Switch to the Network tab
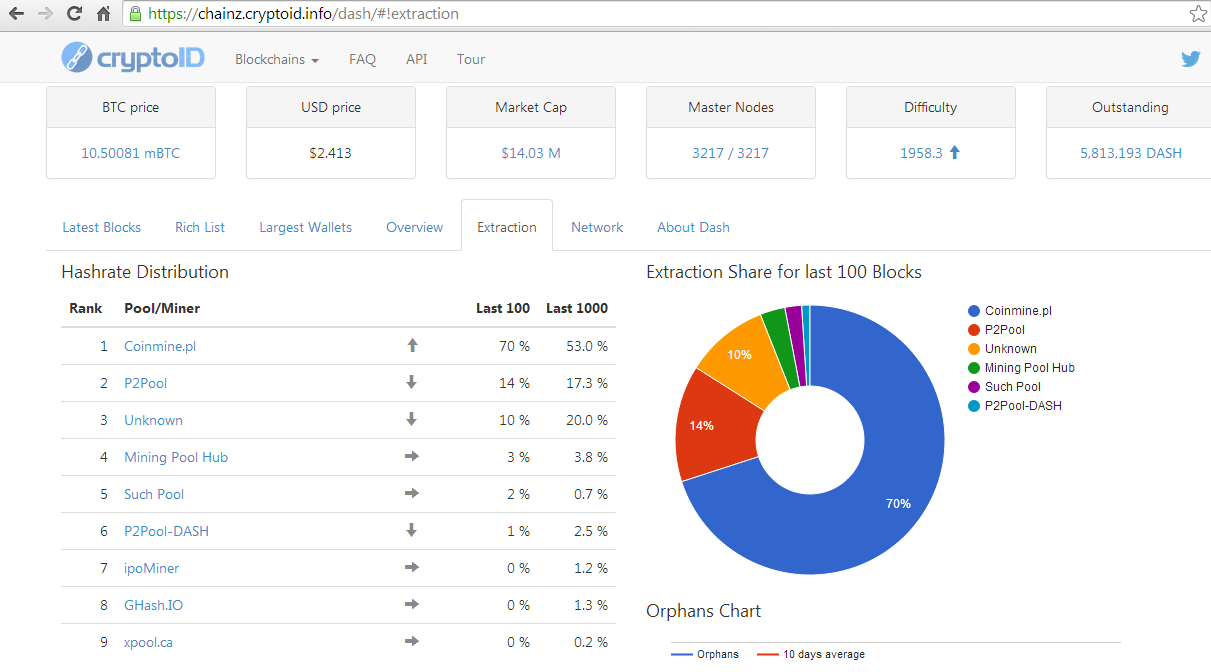1211x672 pixels. (x=597, y=227)
